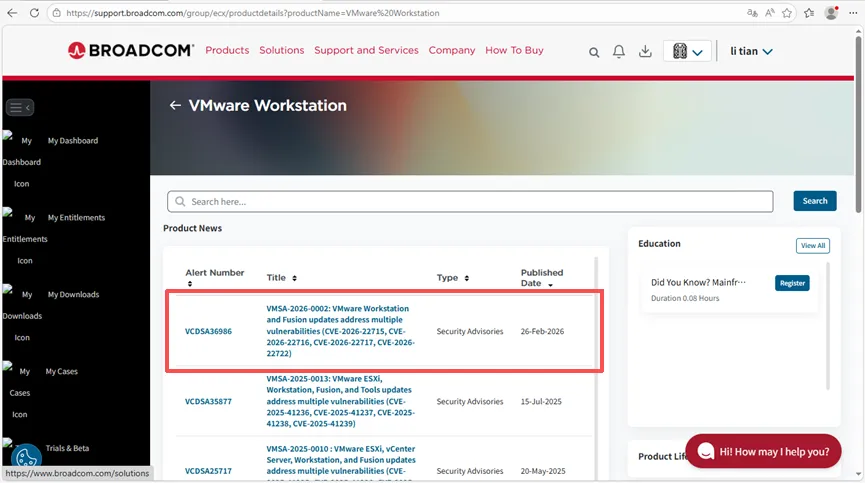The width and height of the screenshot is (865, 483).
Task: Click the browser back arrow
Action: 12,13
